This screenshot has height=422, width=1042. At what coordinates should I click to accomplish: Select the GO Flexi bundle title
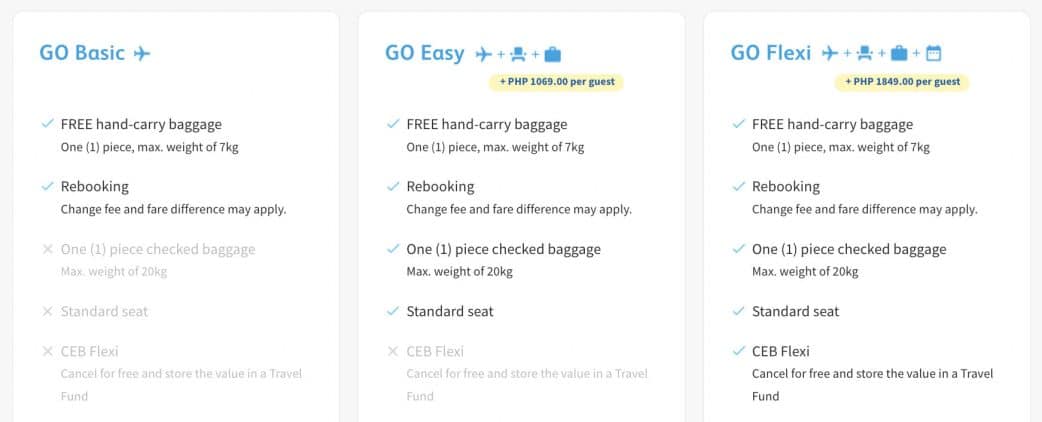[x=771, y=53]
